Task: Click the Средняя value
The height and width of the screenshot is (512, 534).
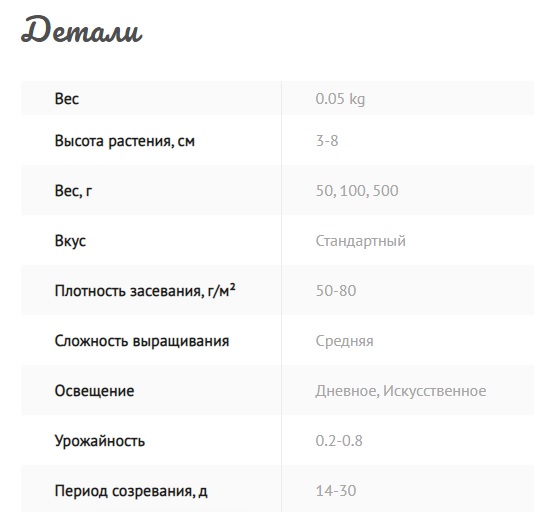Action: [x=344, y=341]
